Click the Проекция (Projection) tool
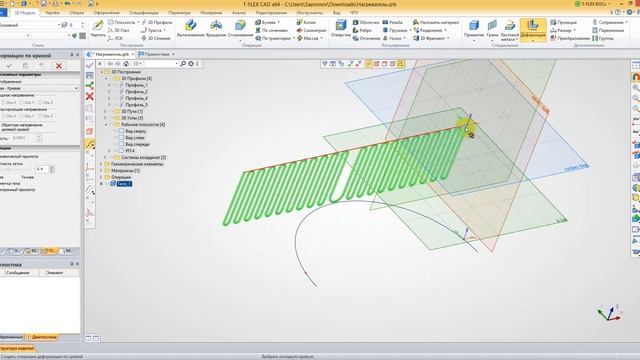The height and width of the screenshot is (360, 640). pos(564,22)
